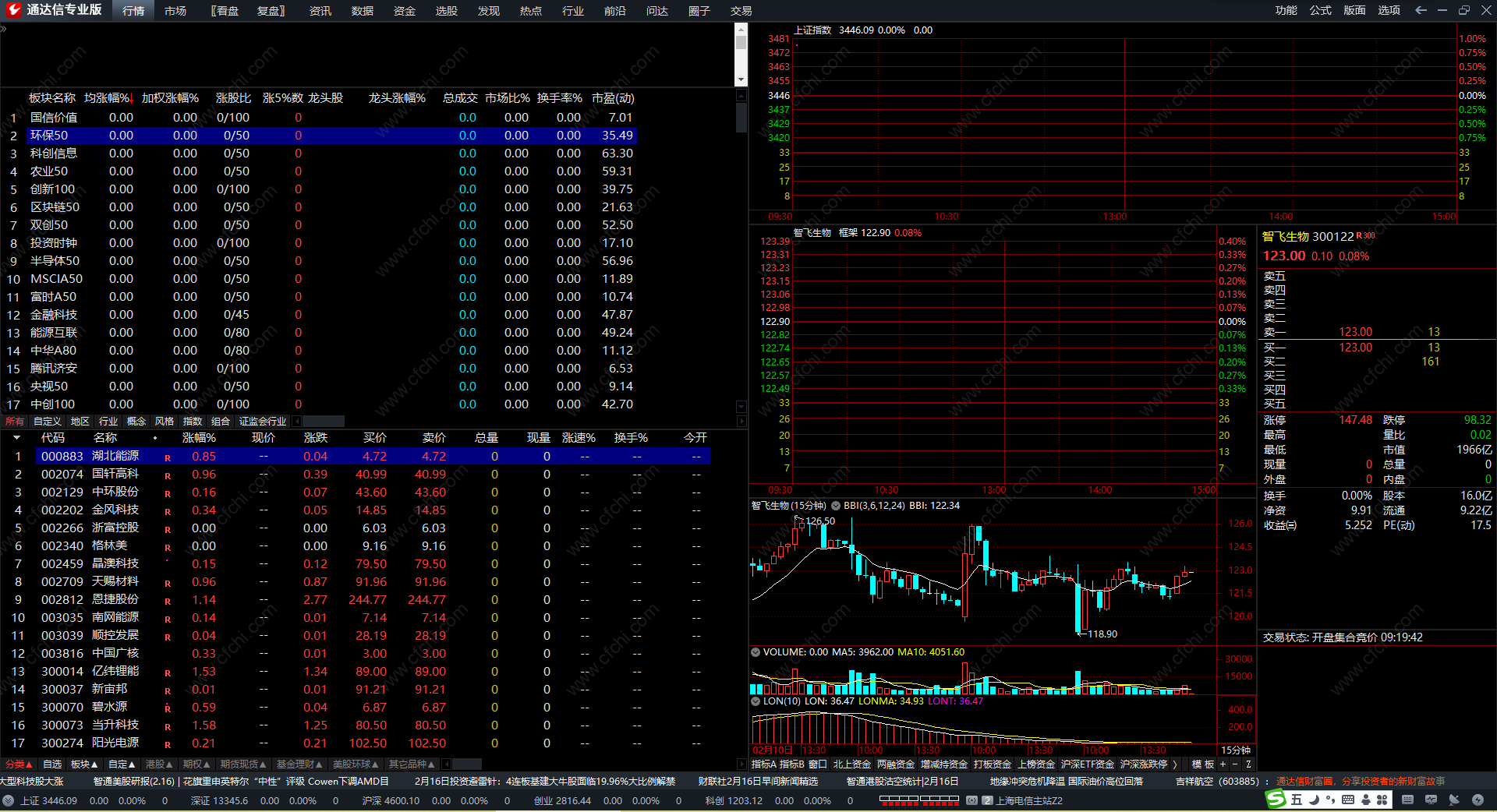This screenshot has width=1497, height=812.
Task: Open the LON(10) indicator dropdown arrow
Action: pyautogui.click(x=755, y=701)
